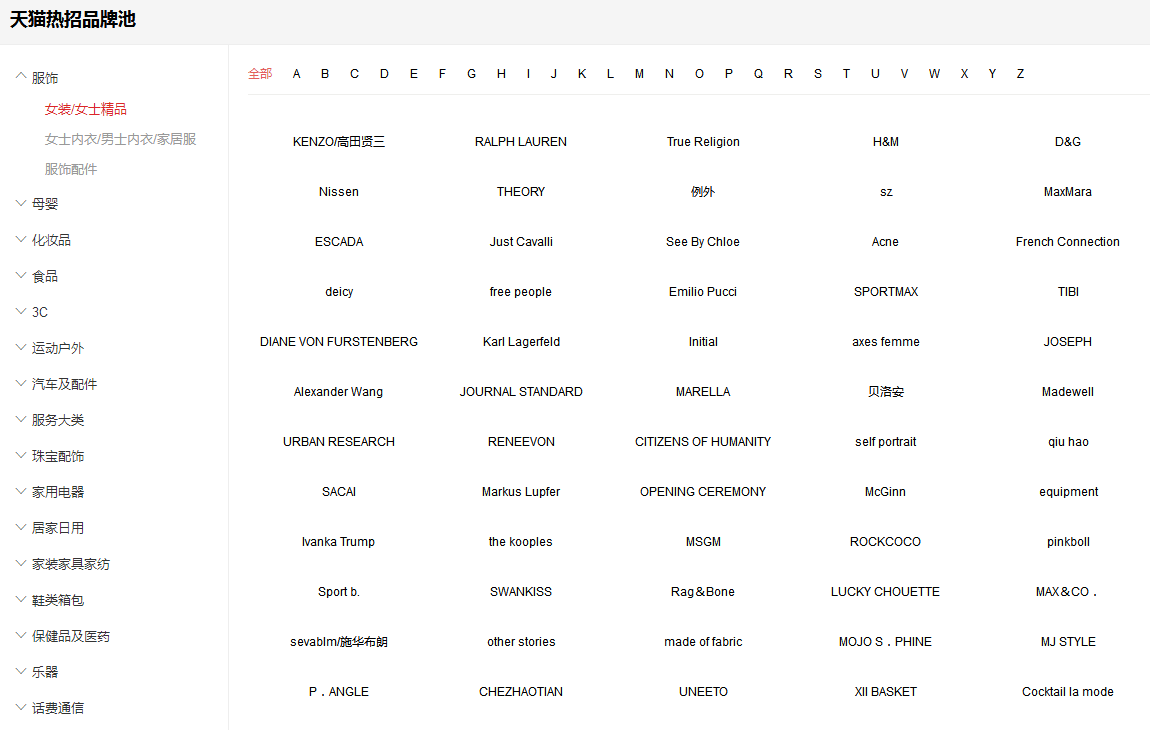
Task: Expand the 鞋类箱包 category
Action: pos(57,599)
